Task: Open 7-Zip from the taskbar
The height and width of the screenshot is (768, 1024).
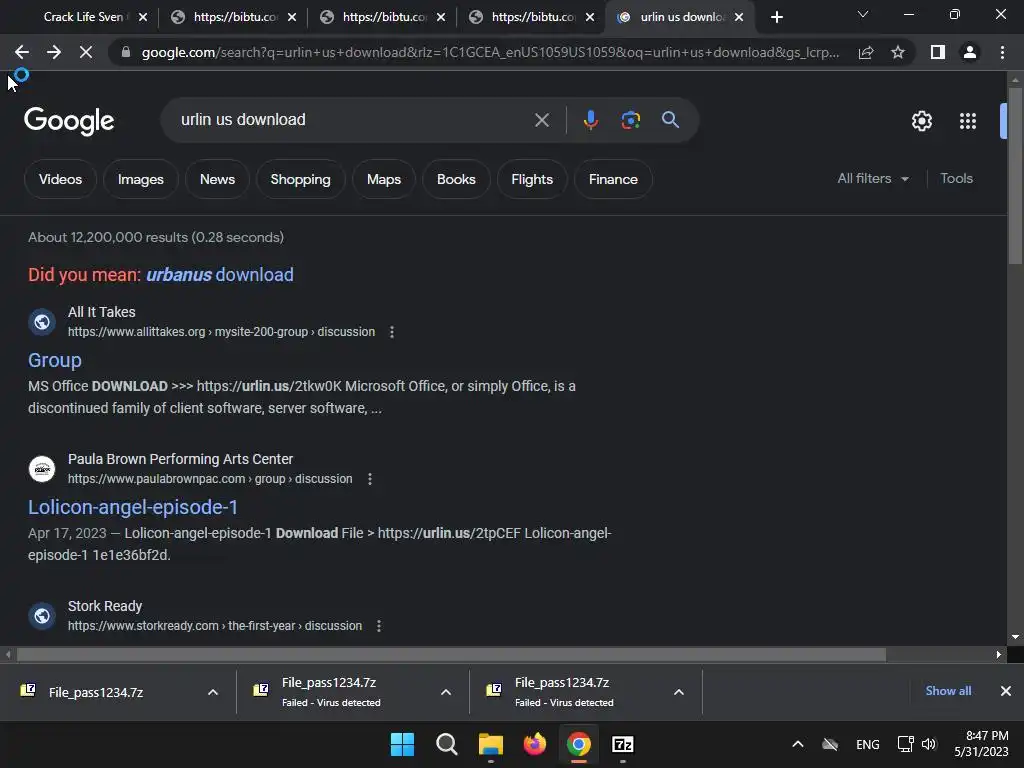Action: tap(622, 744)
